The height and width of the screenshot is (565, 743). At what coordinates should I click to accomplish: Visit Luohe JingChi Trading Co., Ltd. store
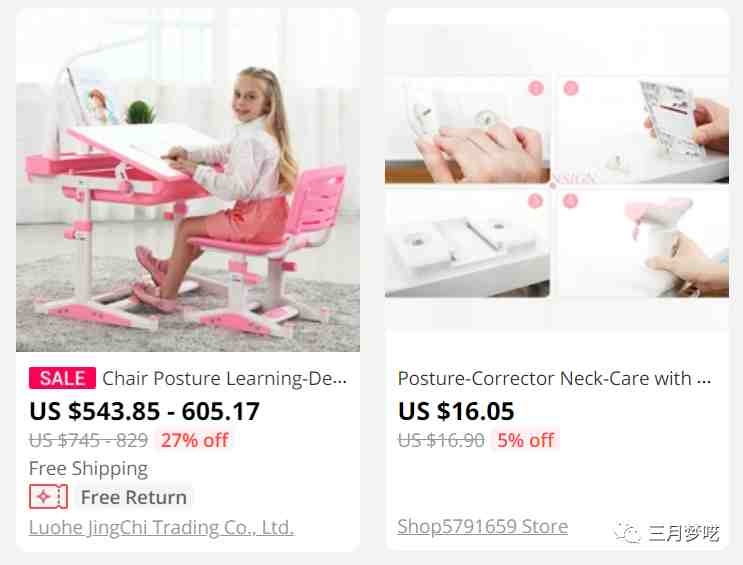pos(161,527)
